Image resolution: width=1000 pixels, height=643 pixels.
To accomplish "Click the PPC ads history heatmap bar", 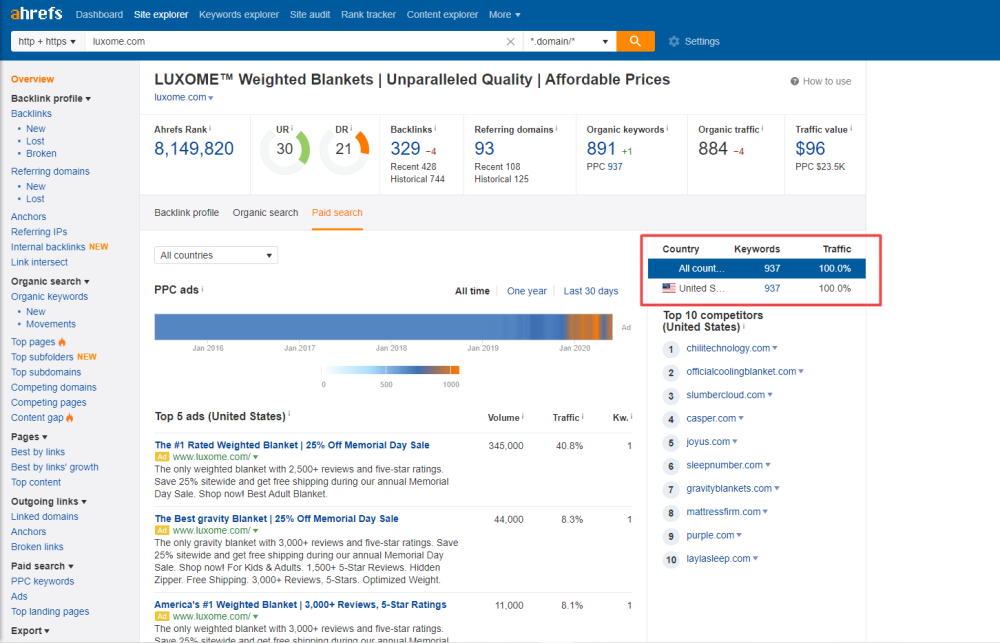I will (385, 327).
